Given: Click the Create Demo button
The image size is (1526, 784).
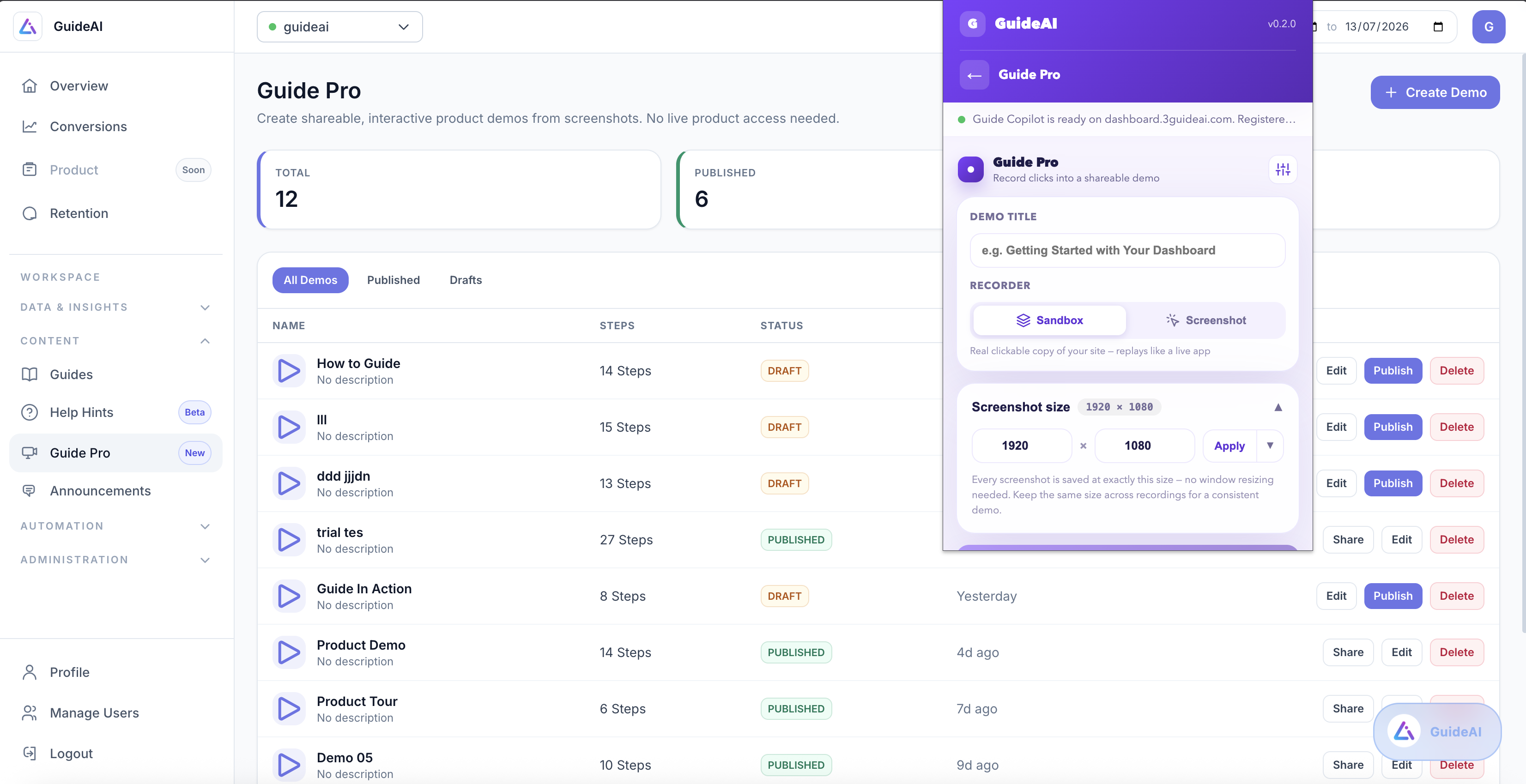Looking at the screenshot, I should [x=1435, y=92].
